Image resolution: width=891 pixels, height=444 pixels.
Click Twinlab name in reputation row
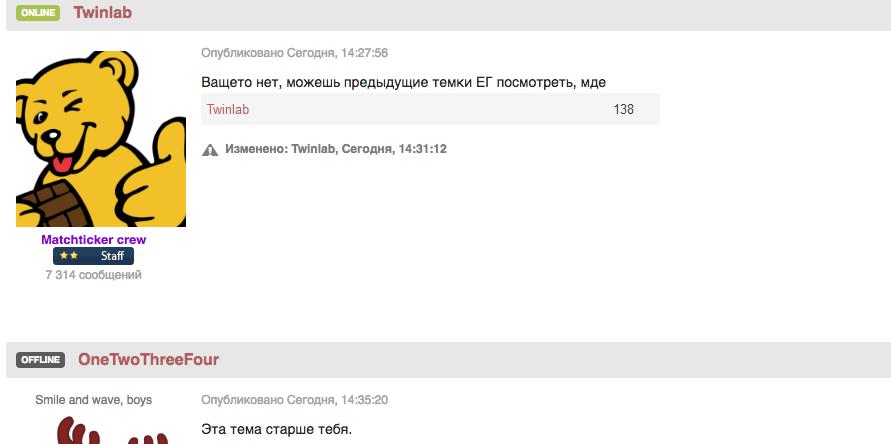point(228,109)
